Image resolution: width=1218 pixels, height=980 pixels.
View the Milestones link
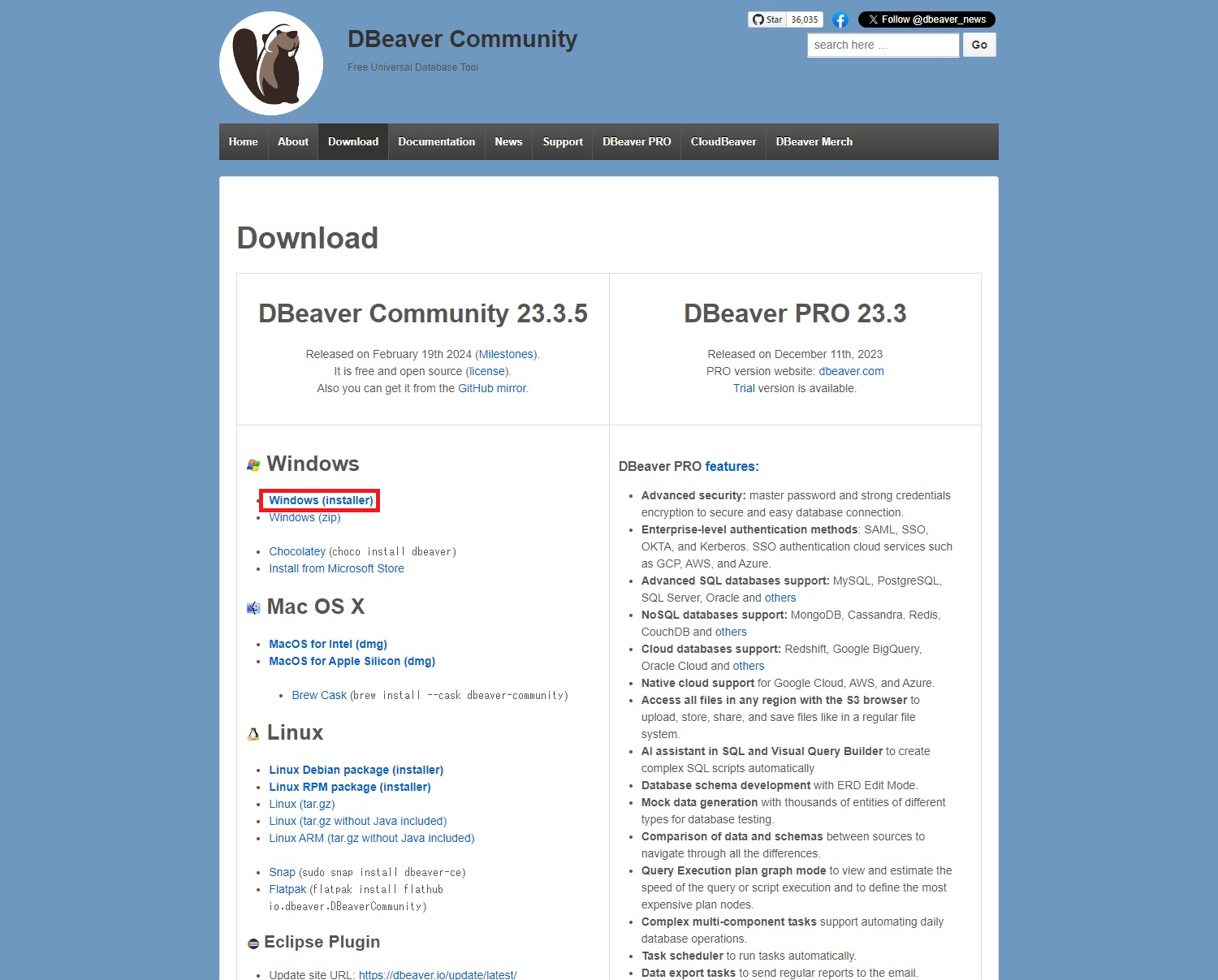(506, 354)
